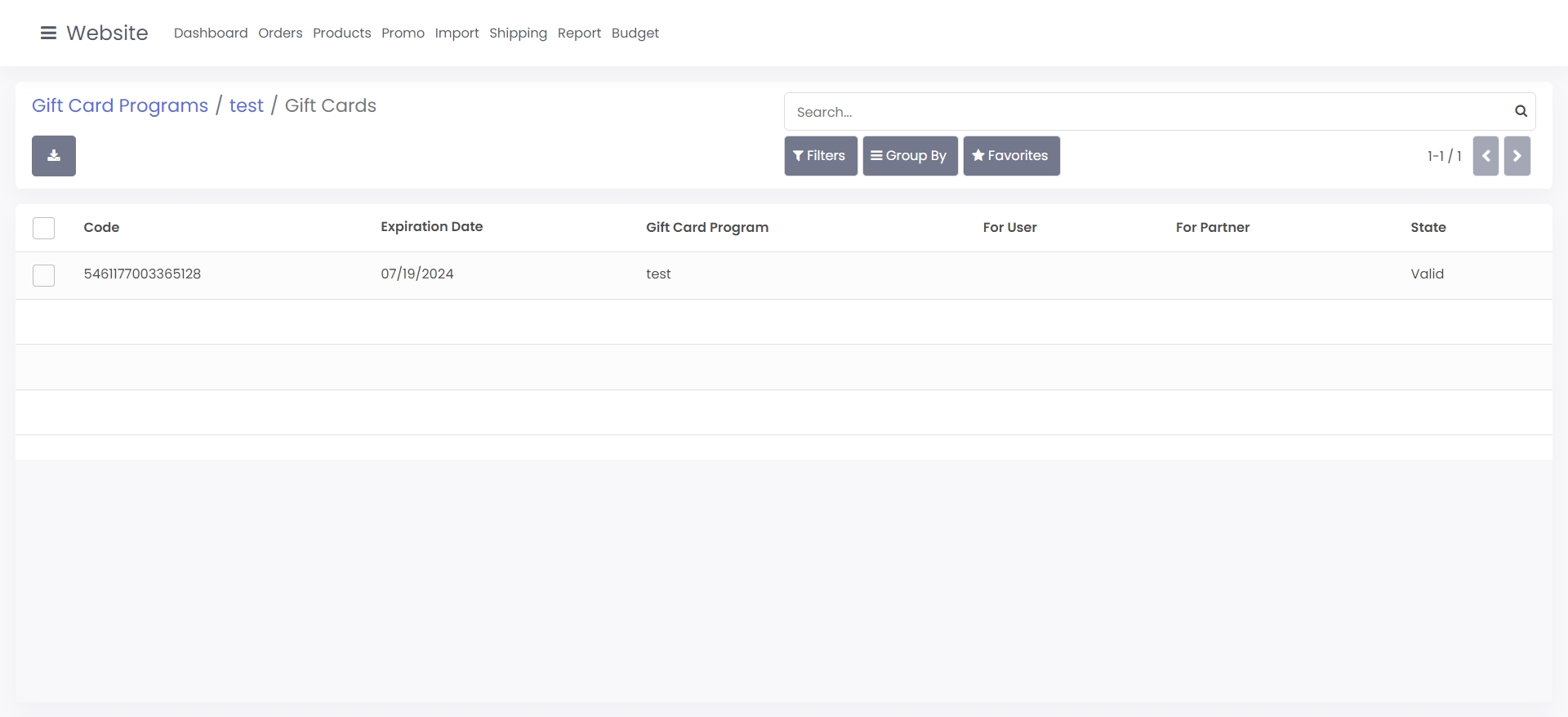Sort by the Expiration Date column header
Image resolution: width=1568 pixels, height=717 pixels.
[431, 227]
